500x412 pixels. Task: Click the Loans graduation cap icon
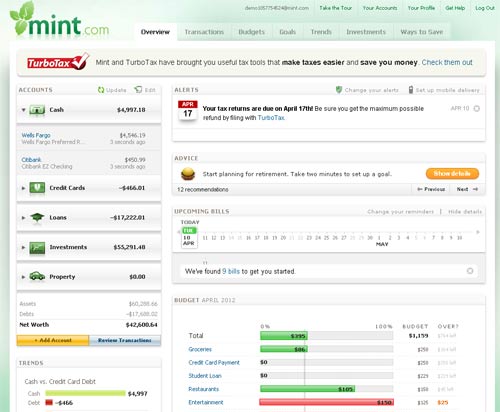[x=37, y=218]
